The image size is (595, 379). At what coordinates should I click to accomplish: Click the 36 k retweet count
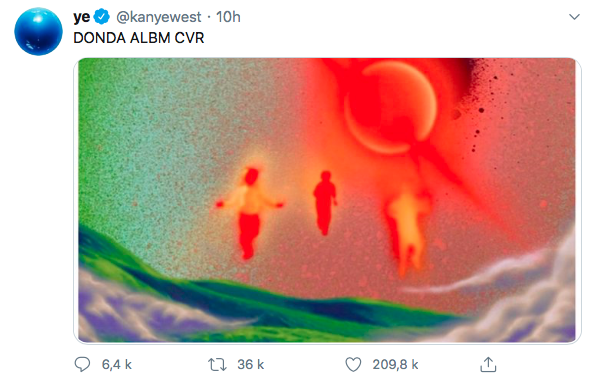(250, 365)
